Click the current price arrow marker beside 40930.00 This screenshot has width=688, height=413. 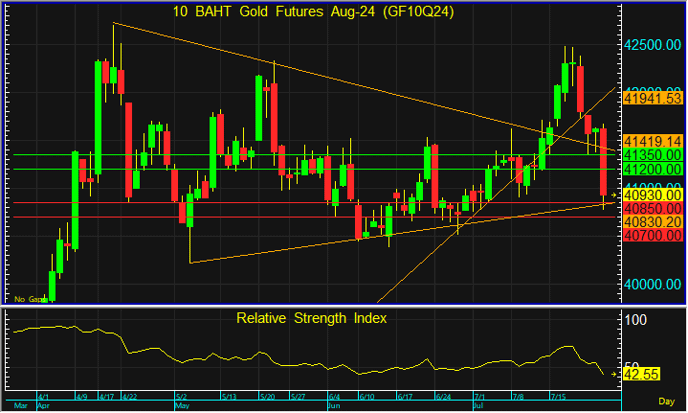click(x=613, y=196)
